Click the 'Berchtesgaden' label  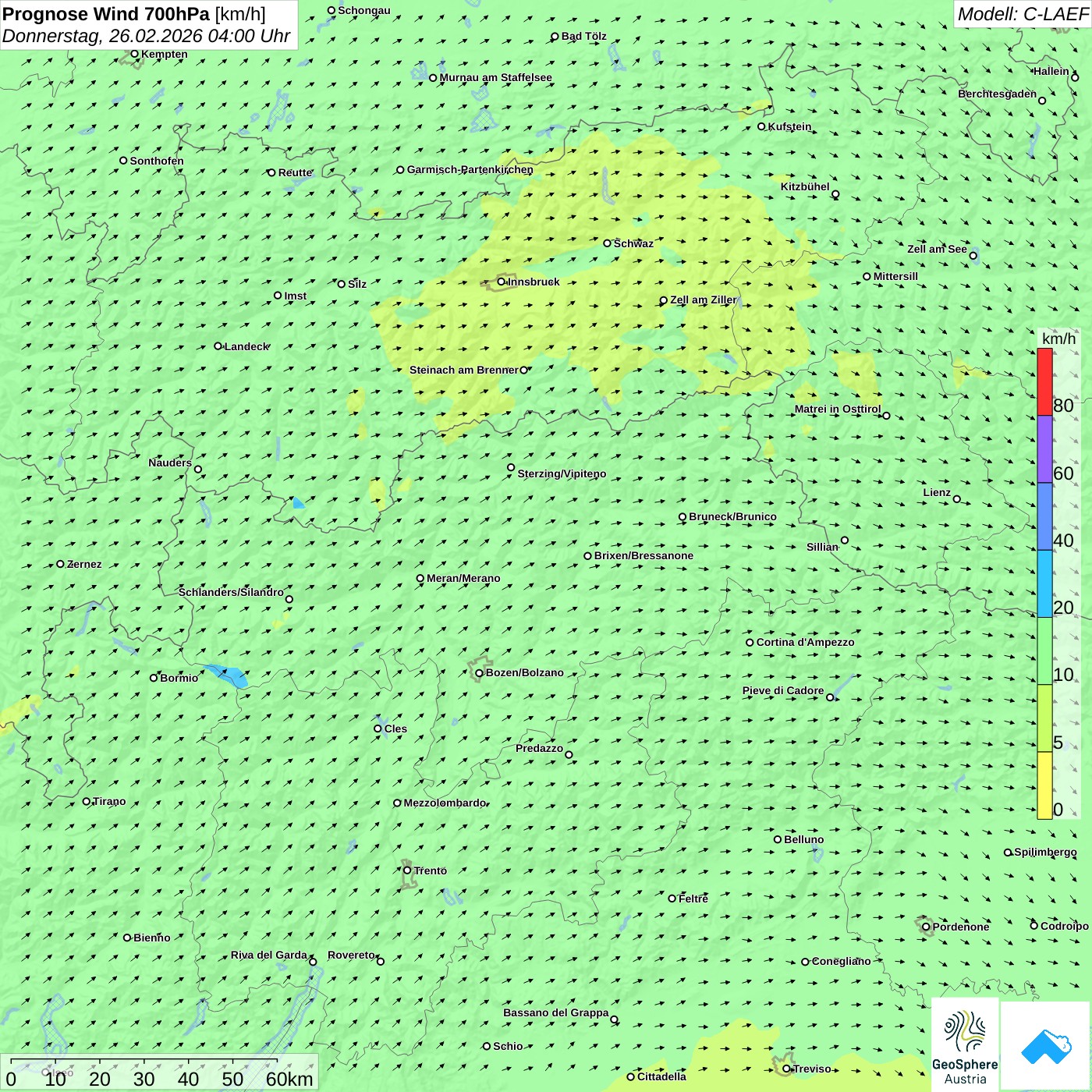[998, 94]
